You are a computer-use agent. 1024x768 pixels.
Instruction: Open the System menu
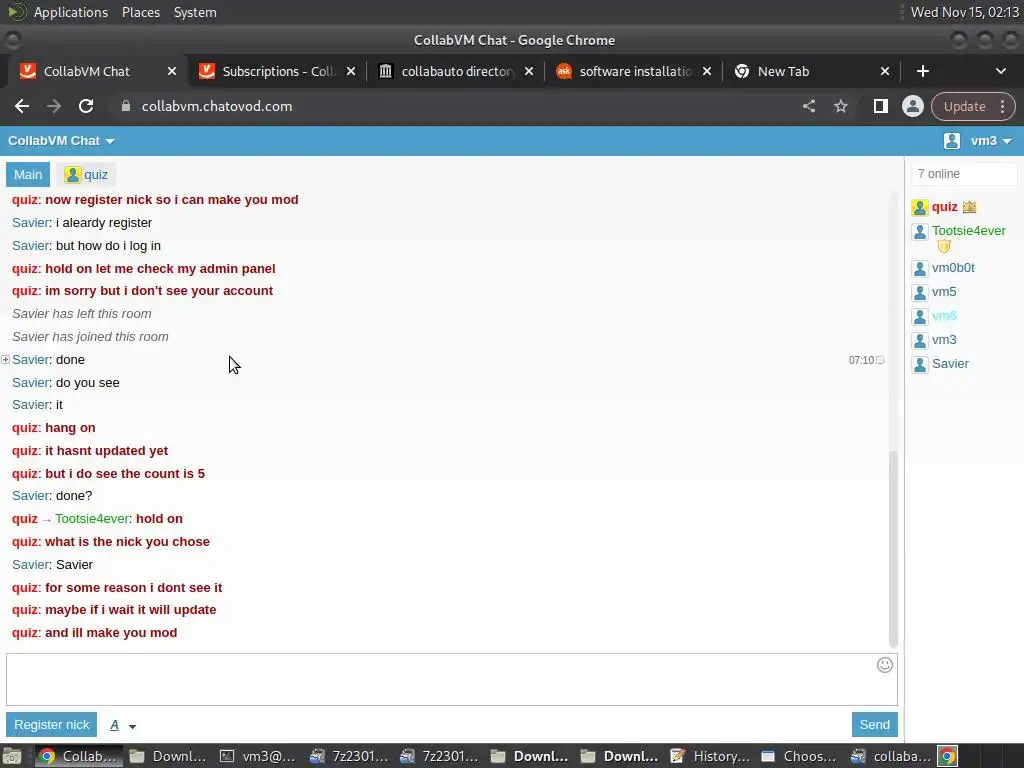click(195, 12)
